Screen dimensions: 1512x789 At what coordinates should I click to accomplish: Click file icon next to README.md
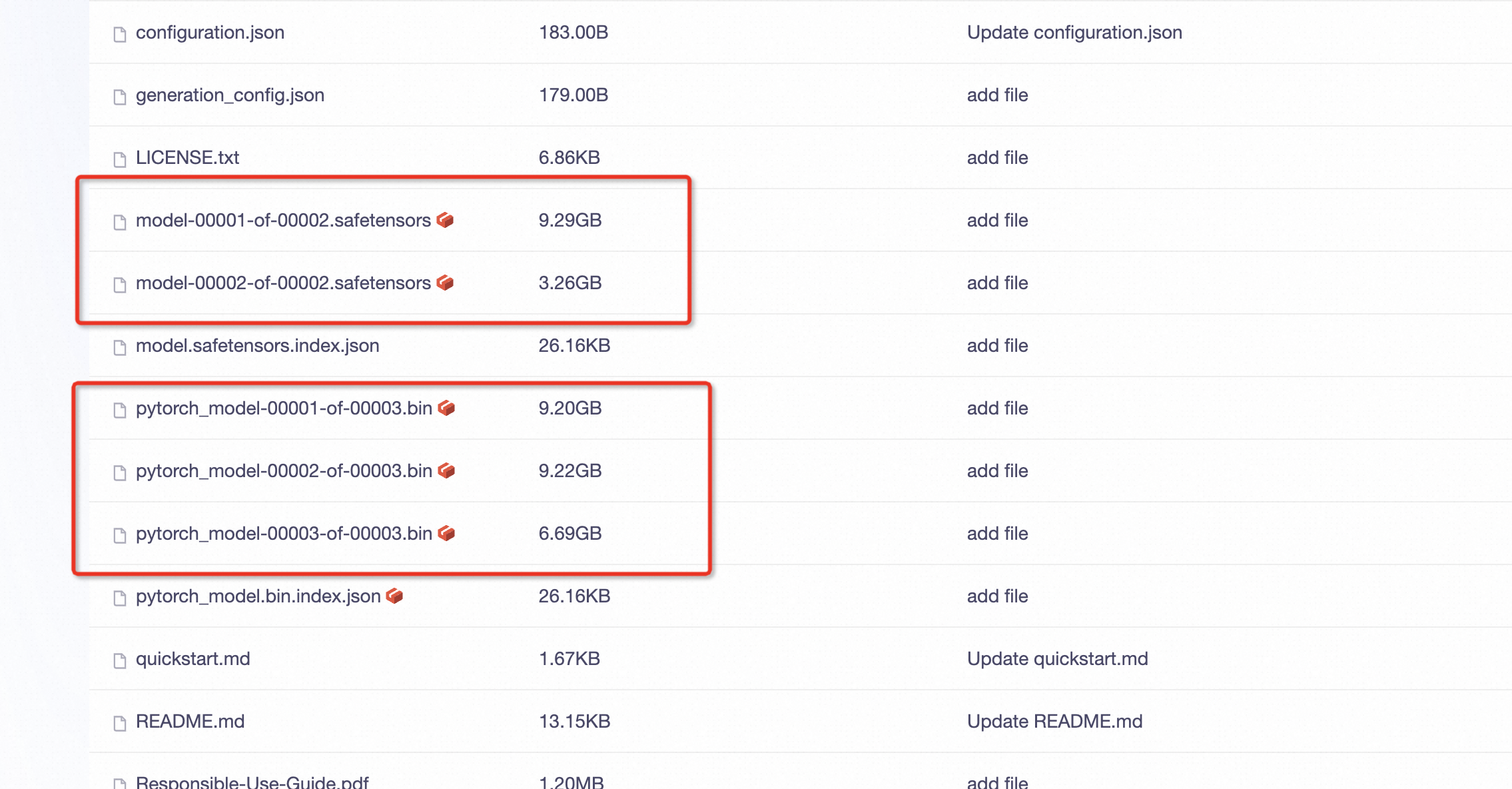(x=120, y=723)
